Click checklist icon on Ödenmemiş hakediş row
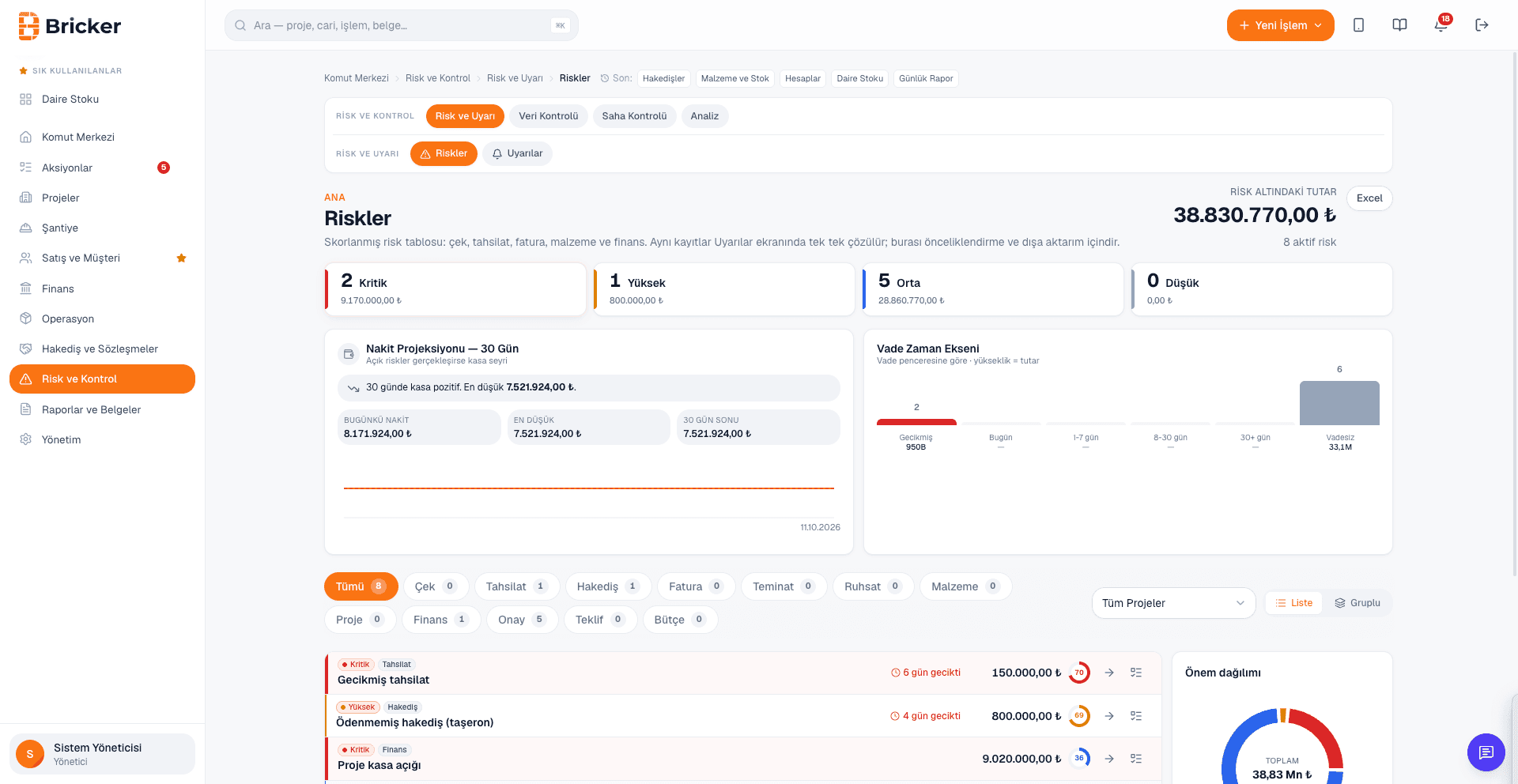This screenshot has height=784, width=1518. coord(1136,716)
